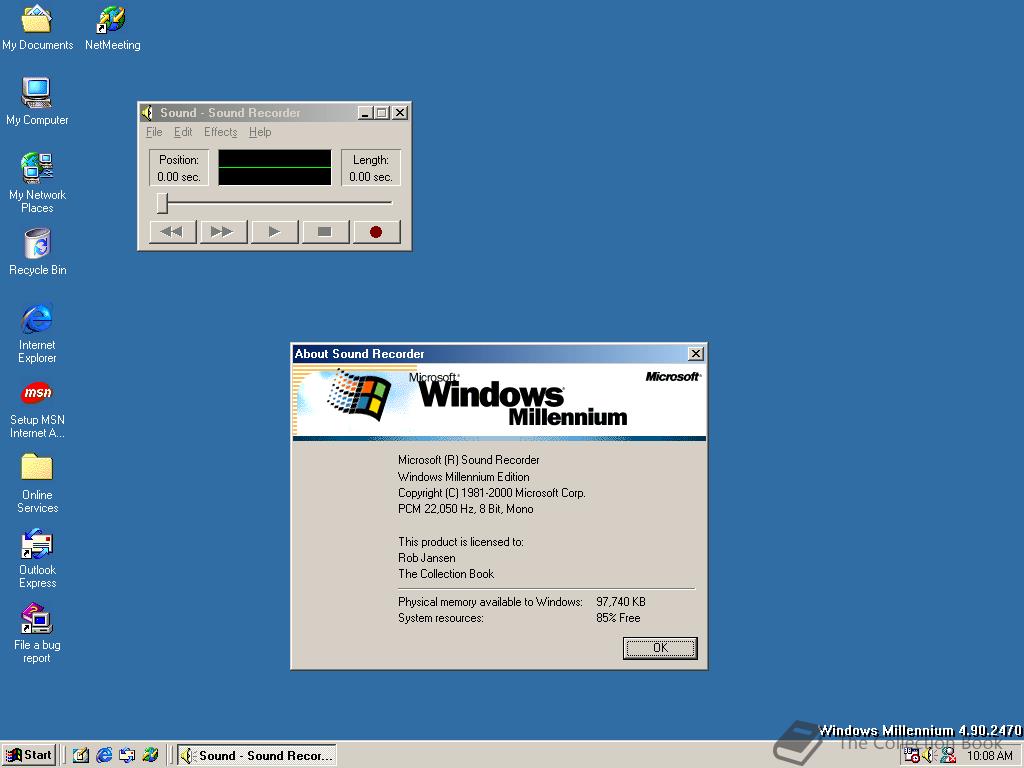Viewport: 1024px width, 768px height.
Task: Open Edit menu in Sound Recorder
Action: pos(183,132)
